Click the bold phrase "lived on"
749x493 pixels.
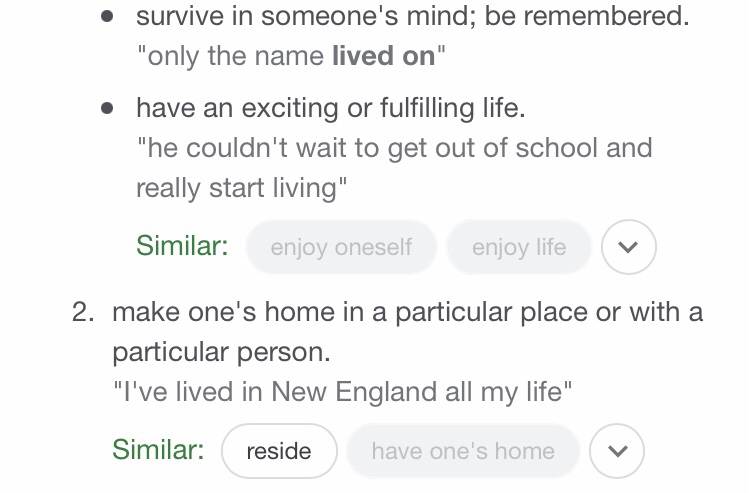383,56
